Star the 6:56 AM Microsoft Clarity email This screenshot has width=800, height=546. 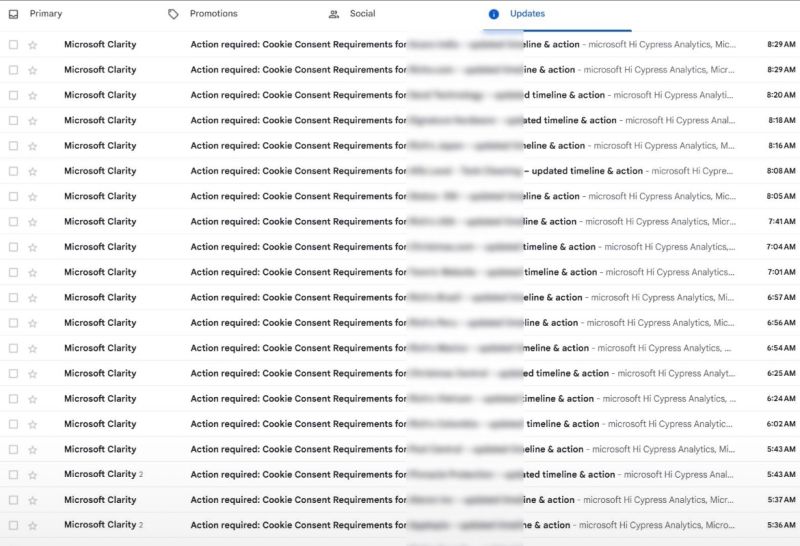click(x=32, y=323)
